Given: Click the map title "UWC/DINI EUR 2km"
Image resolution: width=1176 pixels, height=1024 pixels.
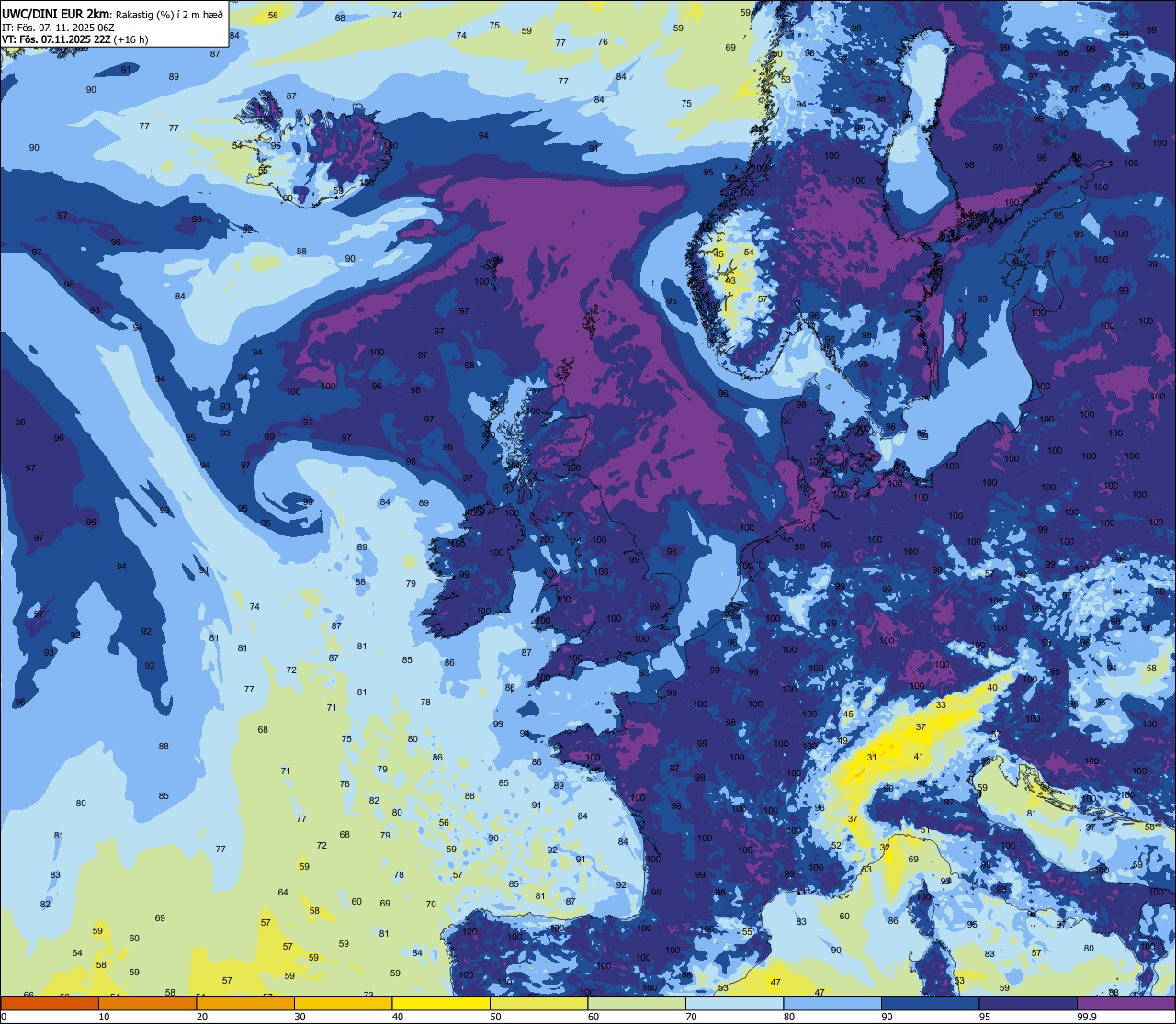Looking at the screenshot, I should pos(55,13).
